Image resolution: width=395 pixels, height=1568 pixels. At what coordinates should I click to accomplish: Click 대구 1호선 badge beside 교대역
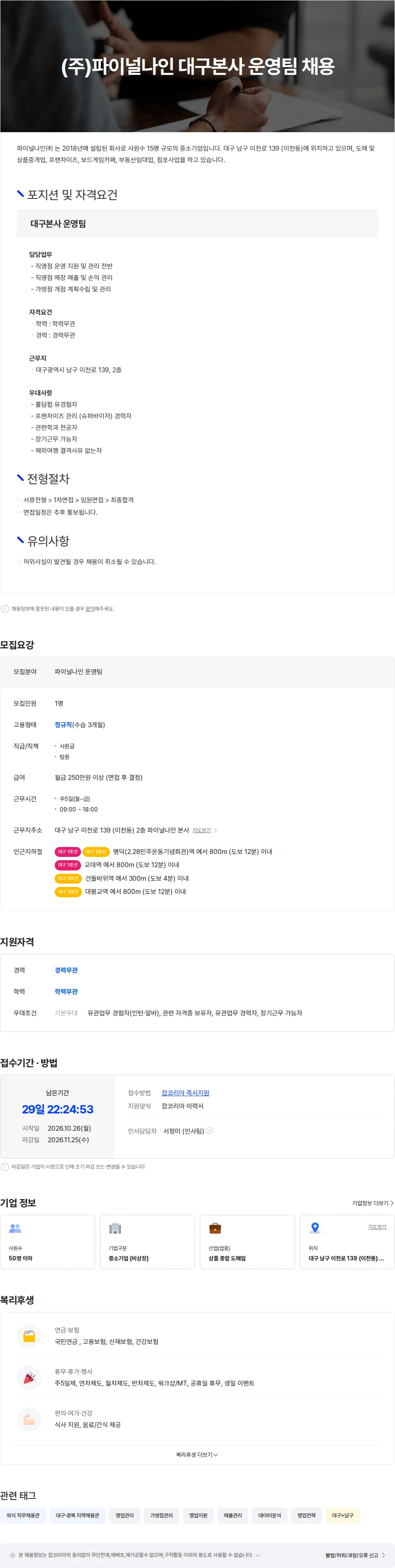point(67,865)
